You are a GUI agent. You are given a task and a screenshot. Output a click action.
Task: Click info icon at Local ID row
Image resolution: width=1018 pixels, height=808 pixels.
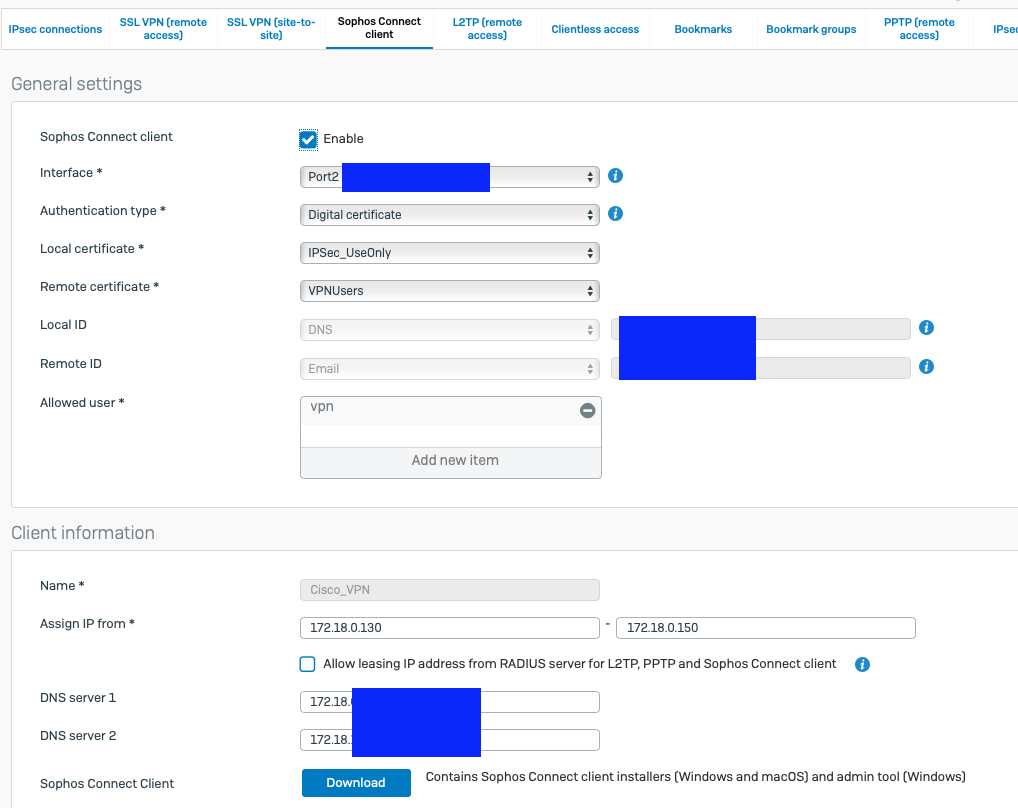[x=926, y=328]
